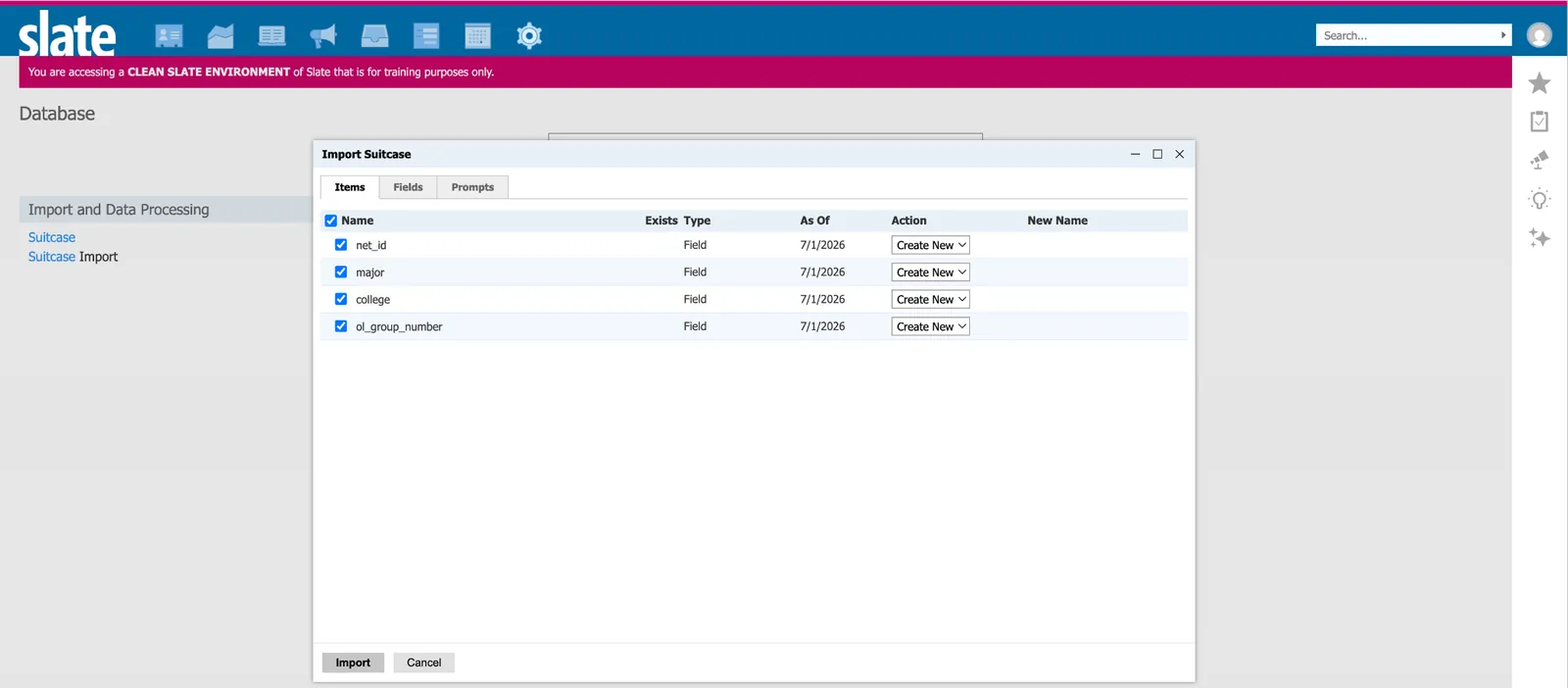
Task: Toggle the select-all Name checkbox
Action: tap(331, 221)
